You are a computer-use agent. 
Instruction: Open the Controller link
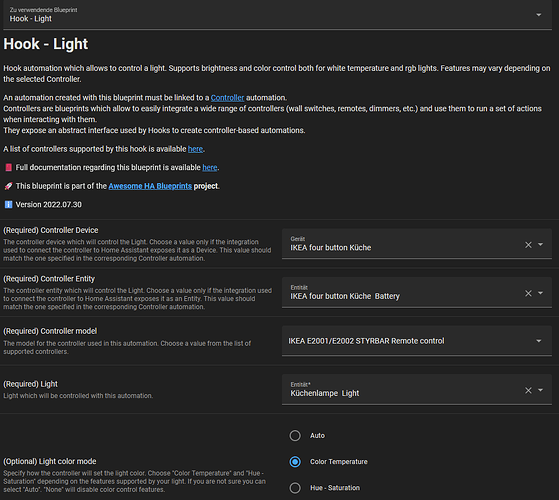(227, 98)
